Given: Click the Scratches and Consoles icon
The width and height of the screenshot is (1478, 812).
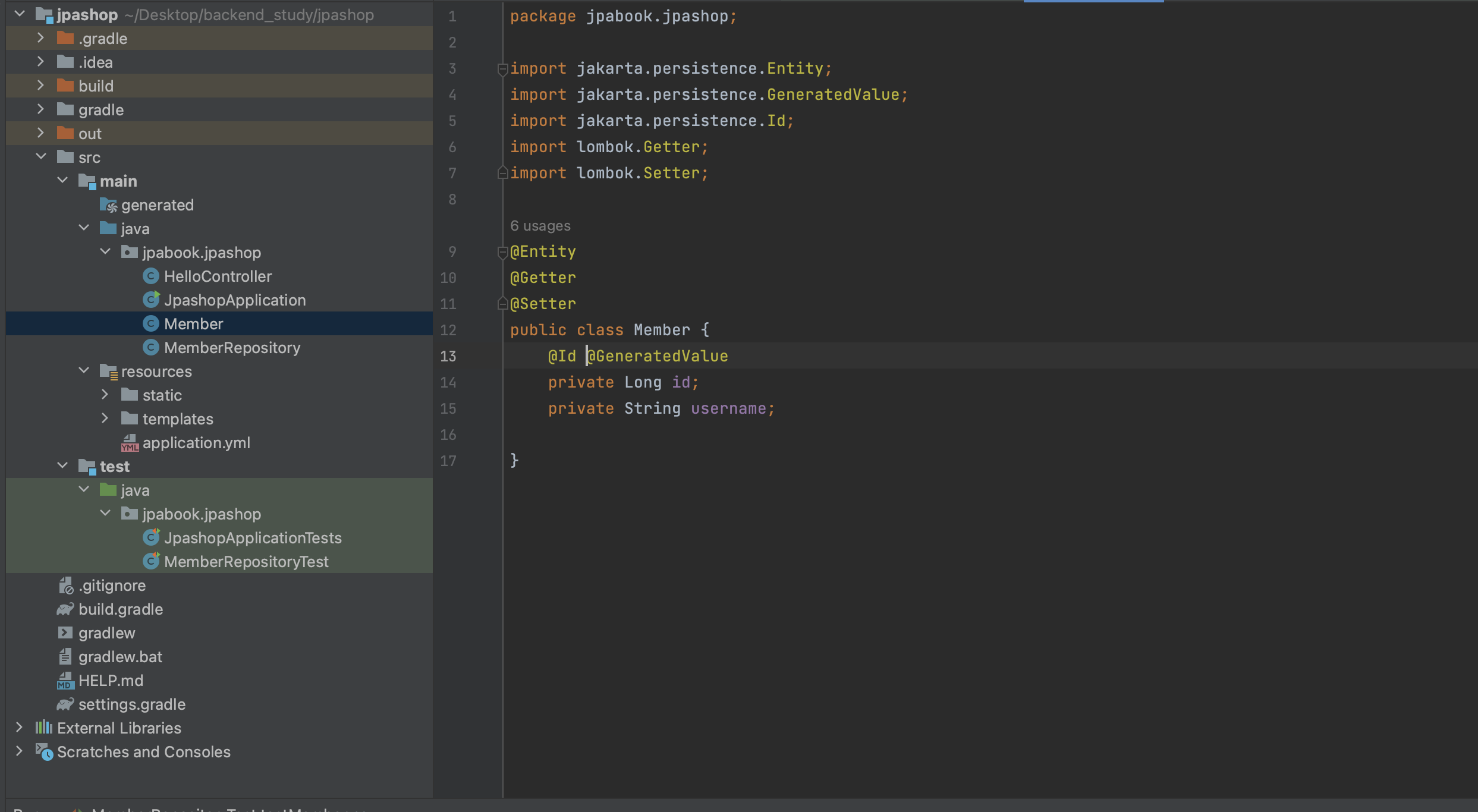Looking at the screenshot, I should 44,752.
